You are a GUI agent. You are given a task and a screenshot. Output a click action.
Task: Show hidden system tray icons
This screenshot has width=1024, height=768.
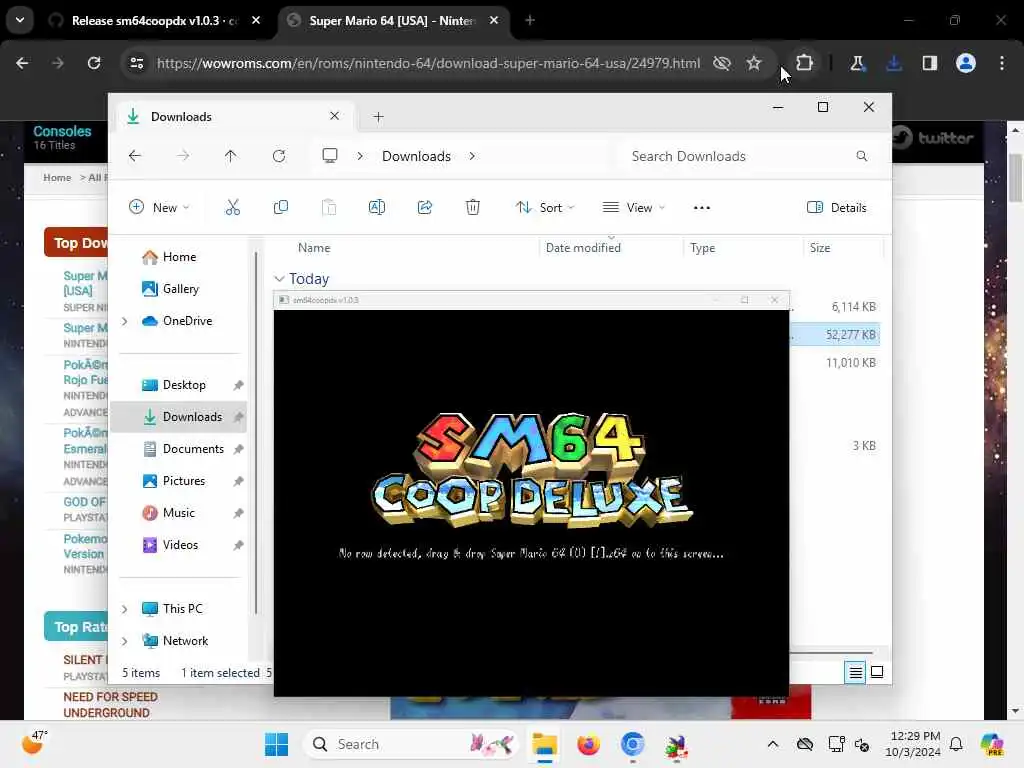773,744
